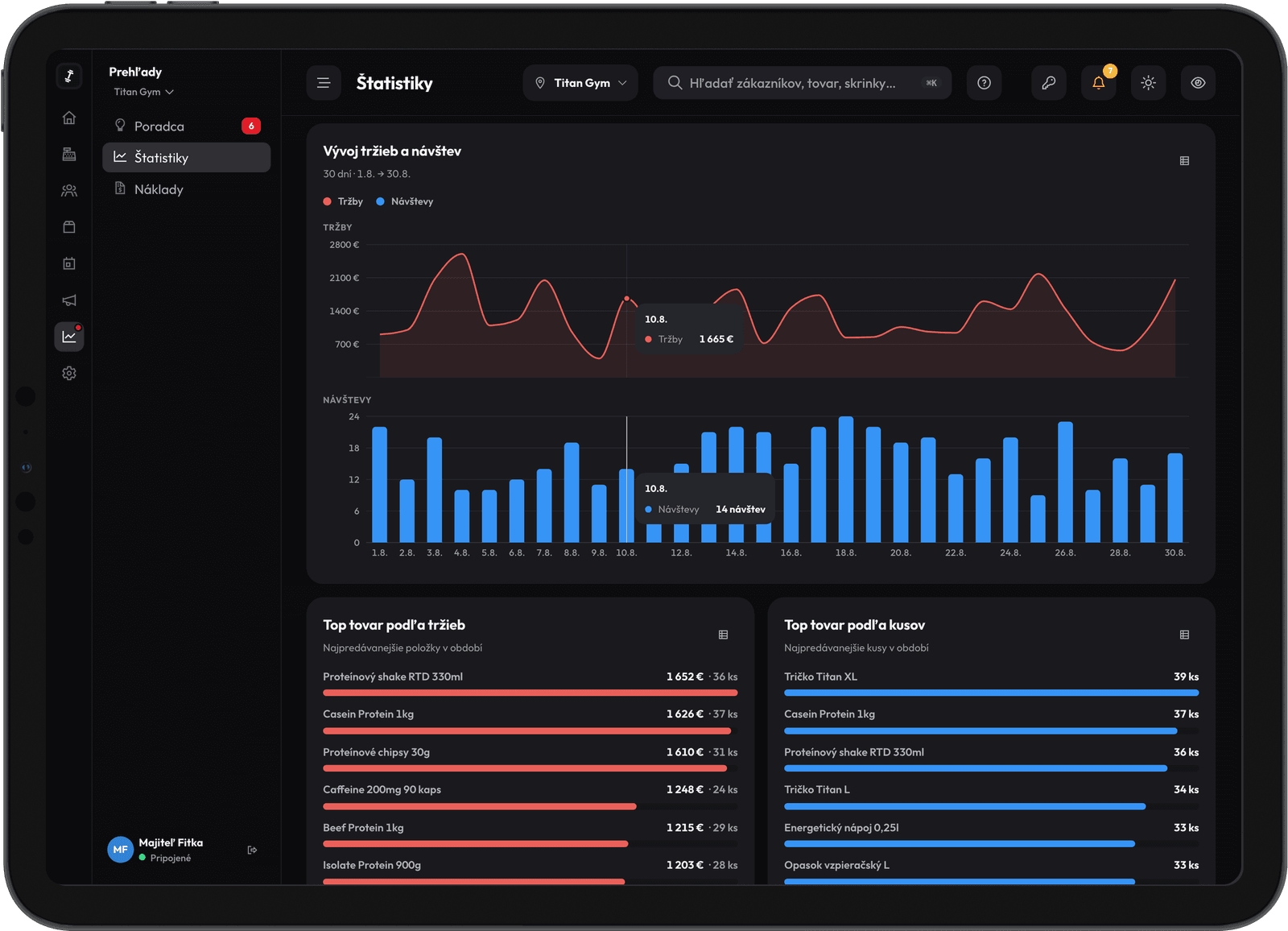Open the Home section from the icon rail

click(x=69, y=118)
